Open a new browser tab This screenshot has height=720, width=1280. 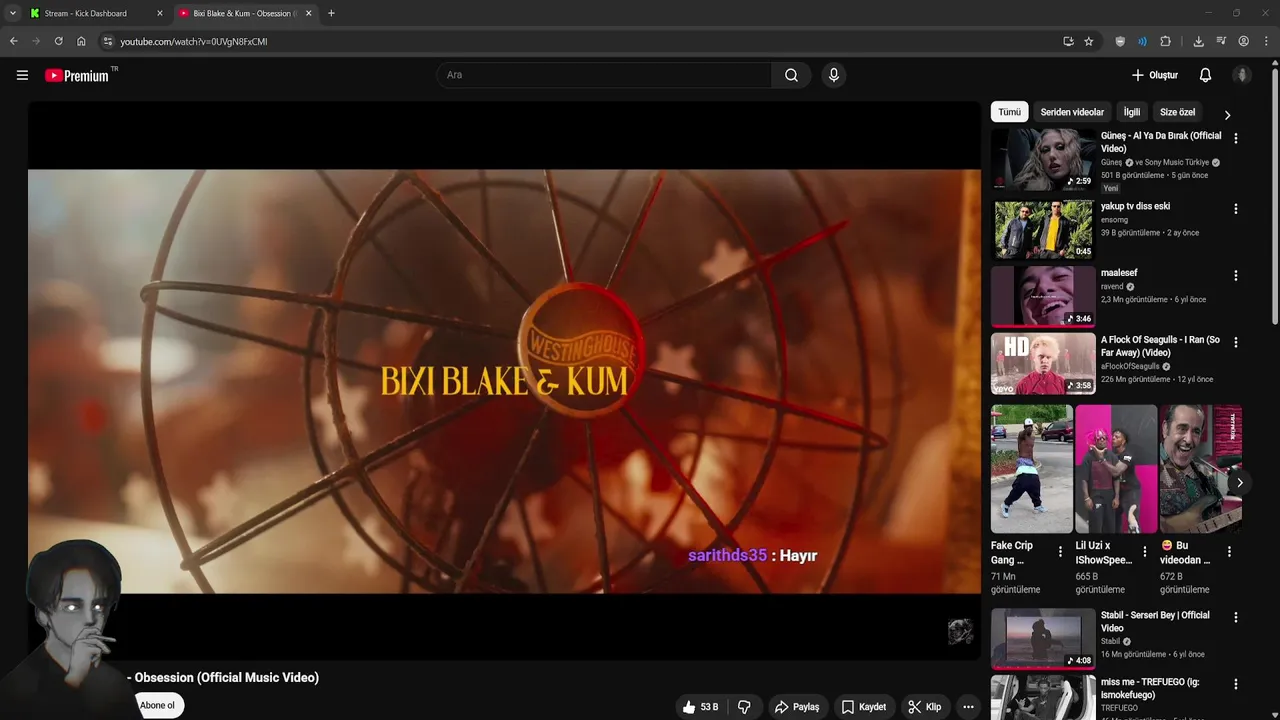tap(331, 13)
